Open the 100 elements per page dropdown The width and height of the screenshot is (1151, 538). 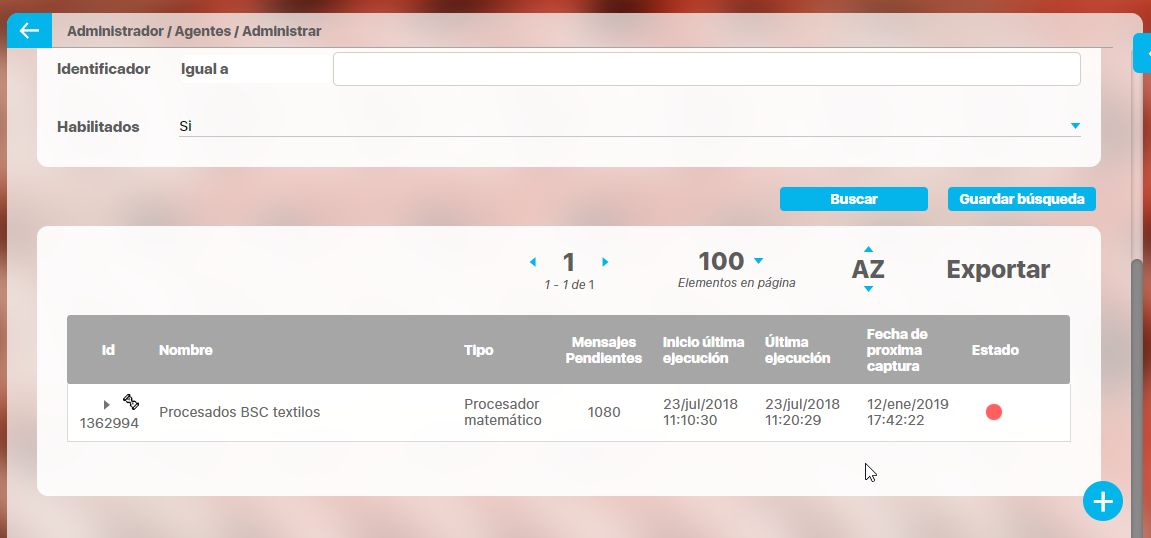pos(758,261)
